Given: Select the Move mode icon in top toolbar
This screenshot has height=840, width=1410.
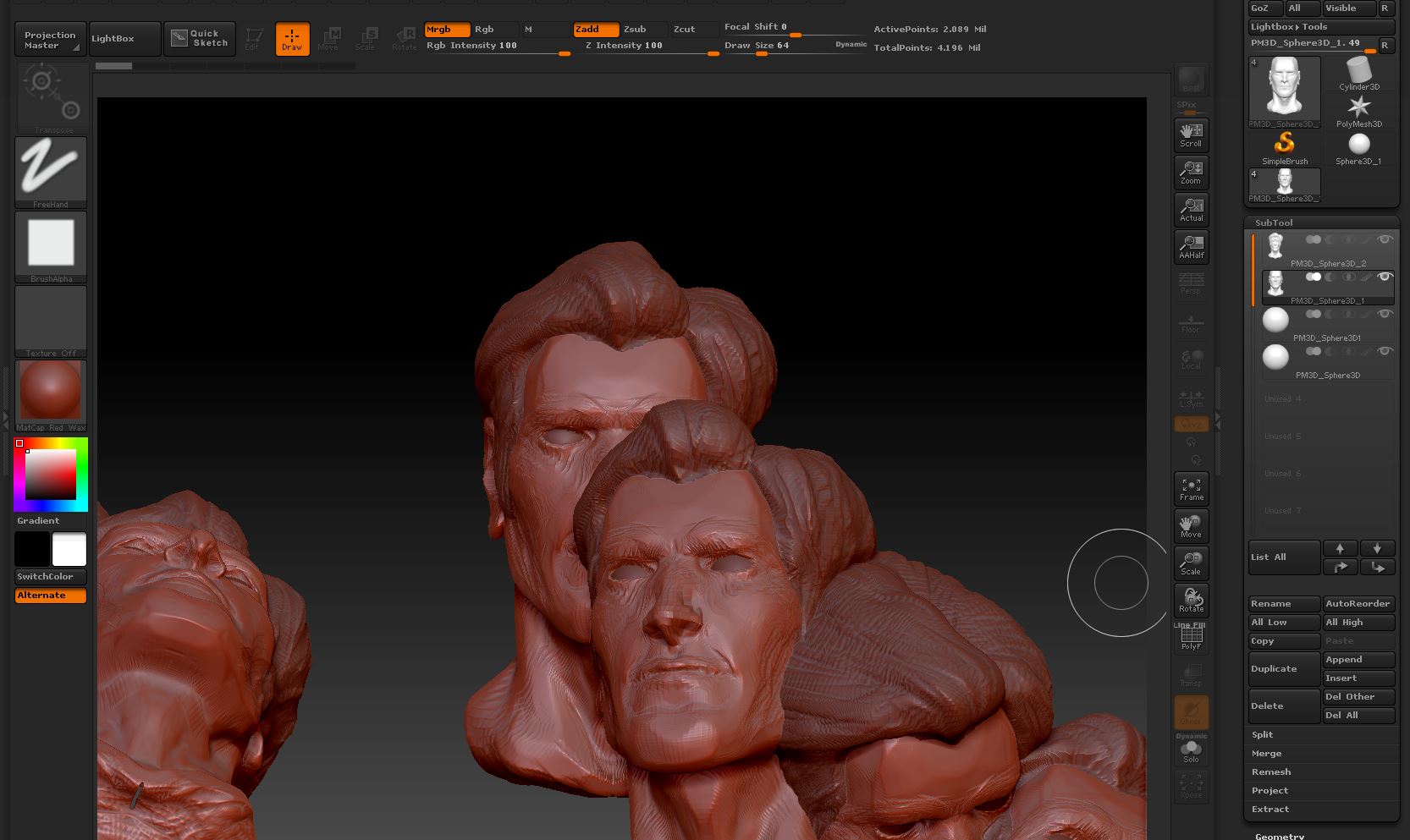Looking at the screenshot, I should click(329, 39).
